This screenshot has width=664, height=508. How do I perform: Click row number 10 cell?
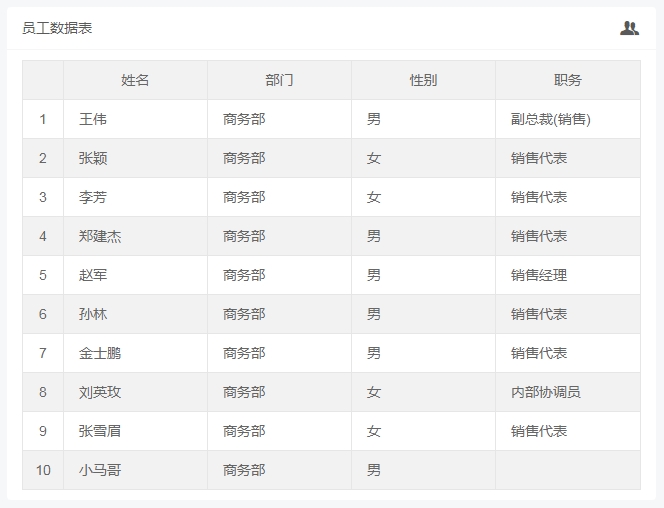tap(43, 470)
